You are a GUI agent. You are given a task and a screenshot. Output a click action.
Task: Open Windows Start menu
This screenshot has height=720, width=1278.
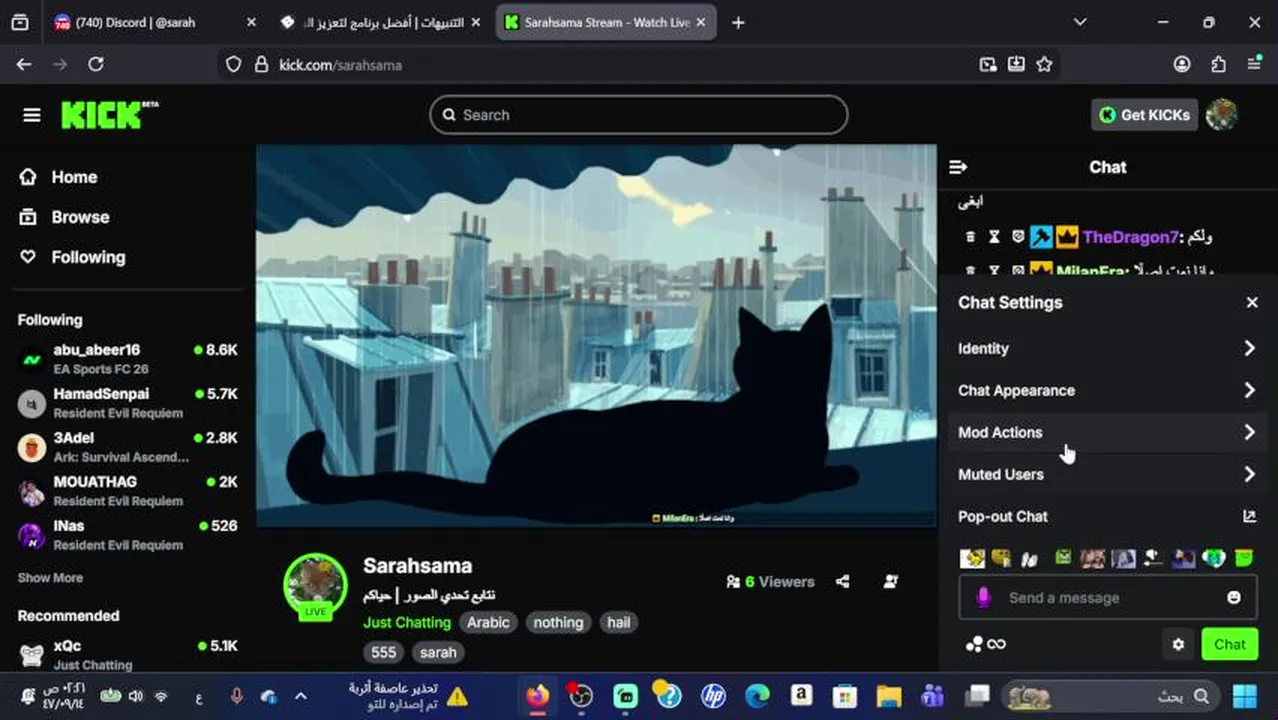pos(1245,696)
